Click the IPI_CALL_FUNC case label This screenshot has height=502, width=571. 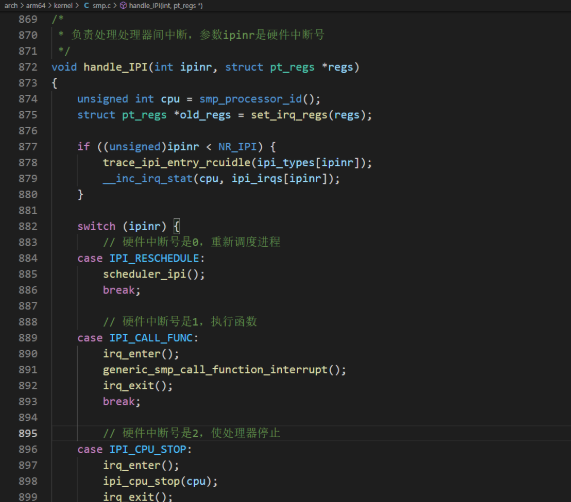[x=151, y=337]
